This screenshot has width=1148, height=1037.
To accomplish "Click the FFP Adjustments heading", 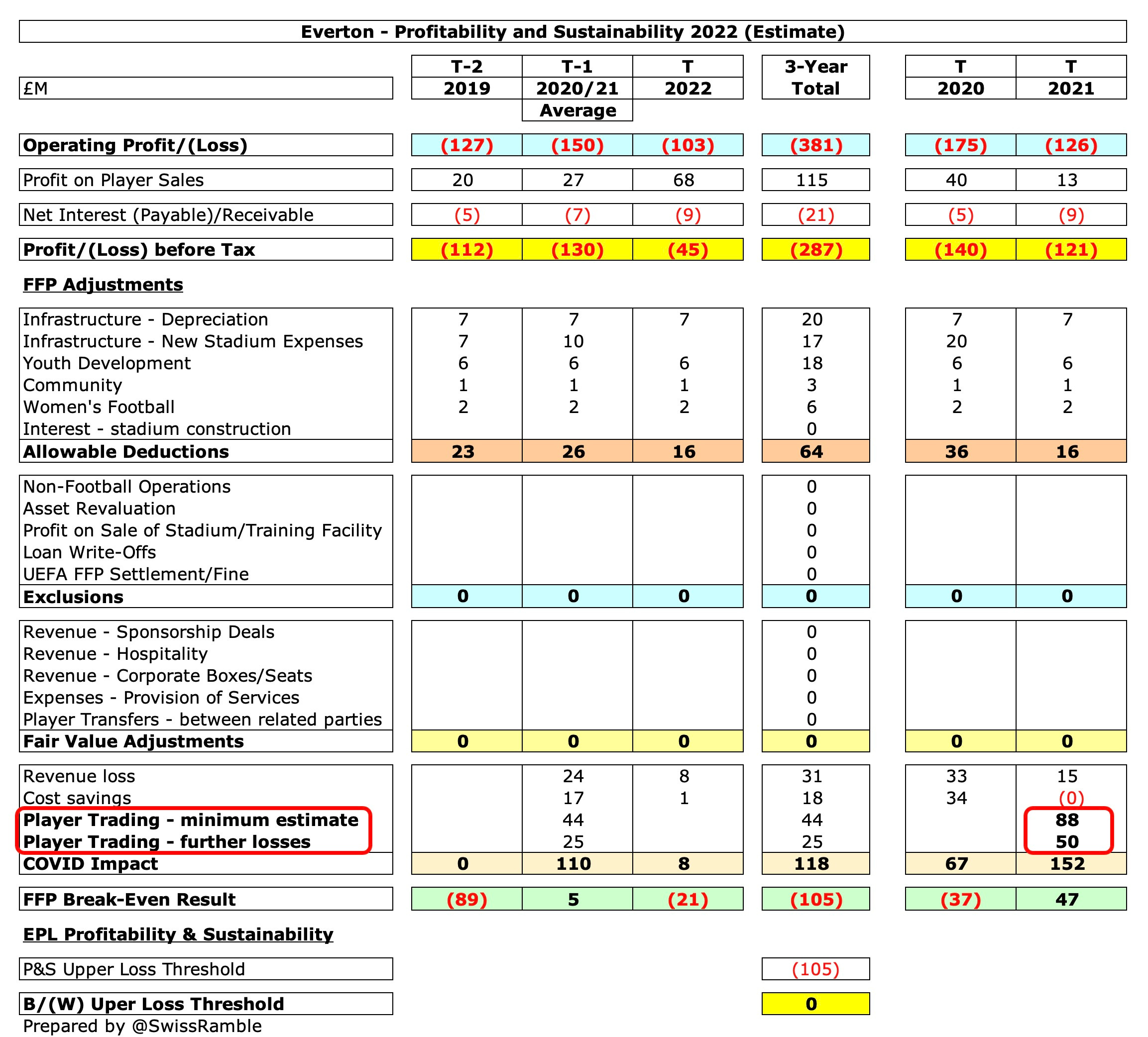I will [x=103, y=285].
